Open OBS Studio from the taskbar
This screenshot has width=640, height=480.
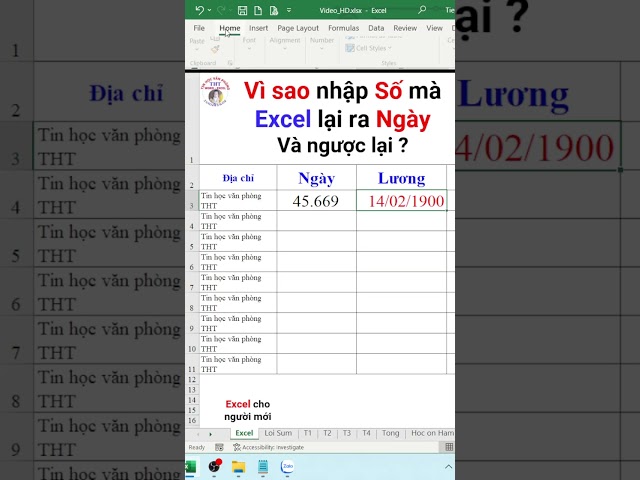click(x=215, y=466)
